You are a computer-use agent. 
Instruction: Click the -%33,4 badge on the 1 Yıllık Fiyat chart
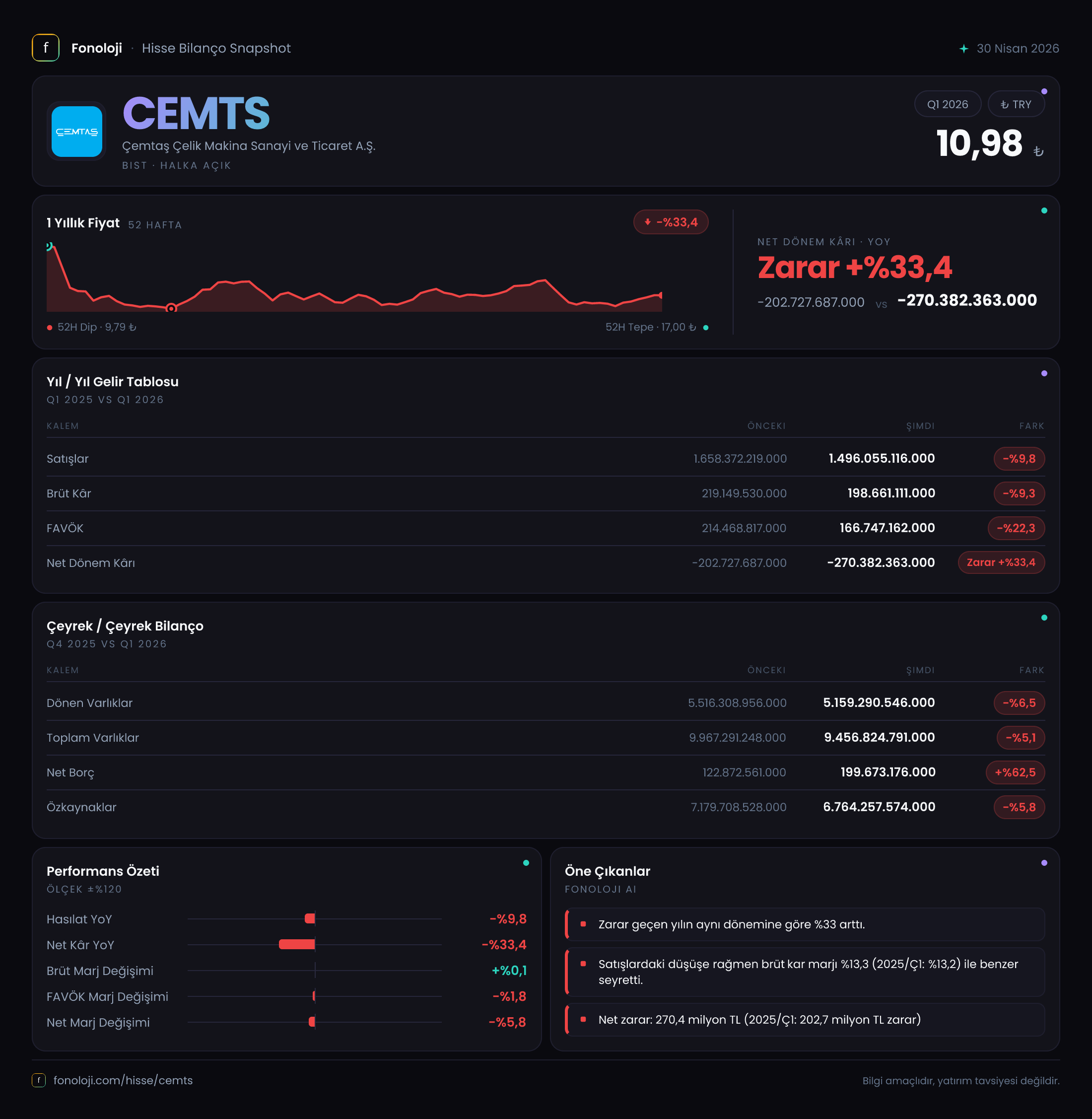click(671, 222)
